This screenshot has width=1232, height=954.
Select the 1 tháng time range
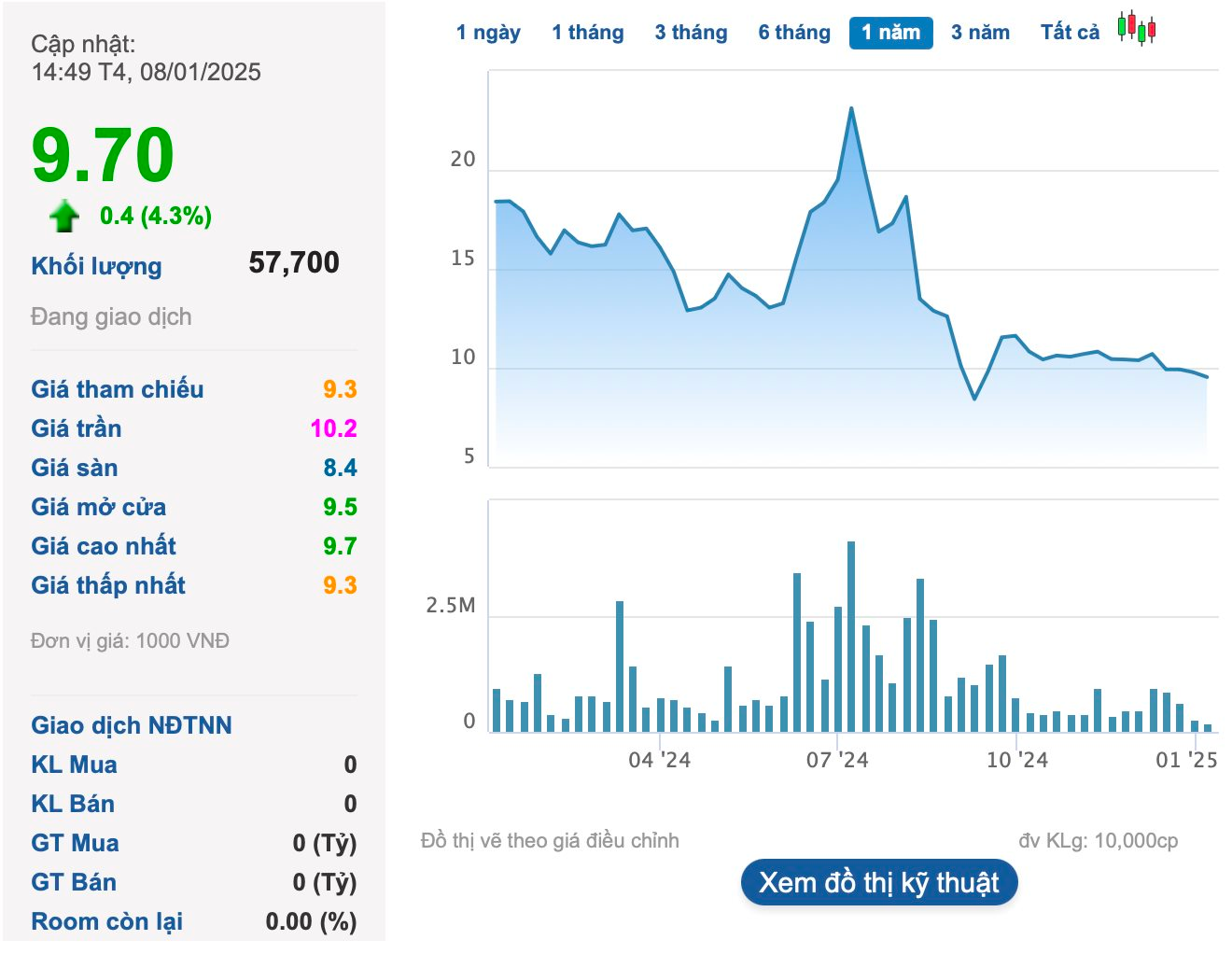click(587, 33)
